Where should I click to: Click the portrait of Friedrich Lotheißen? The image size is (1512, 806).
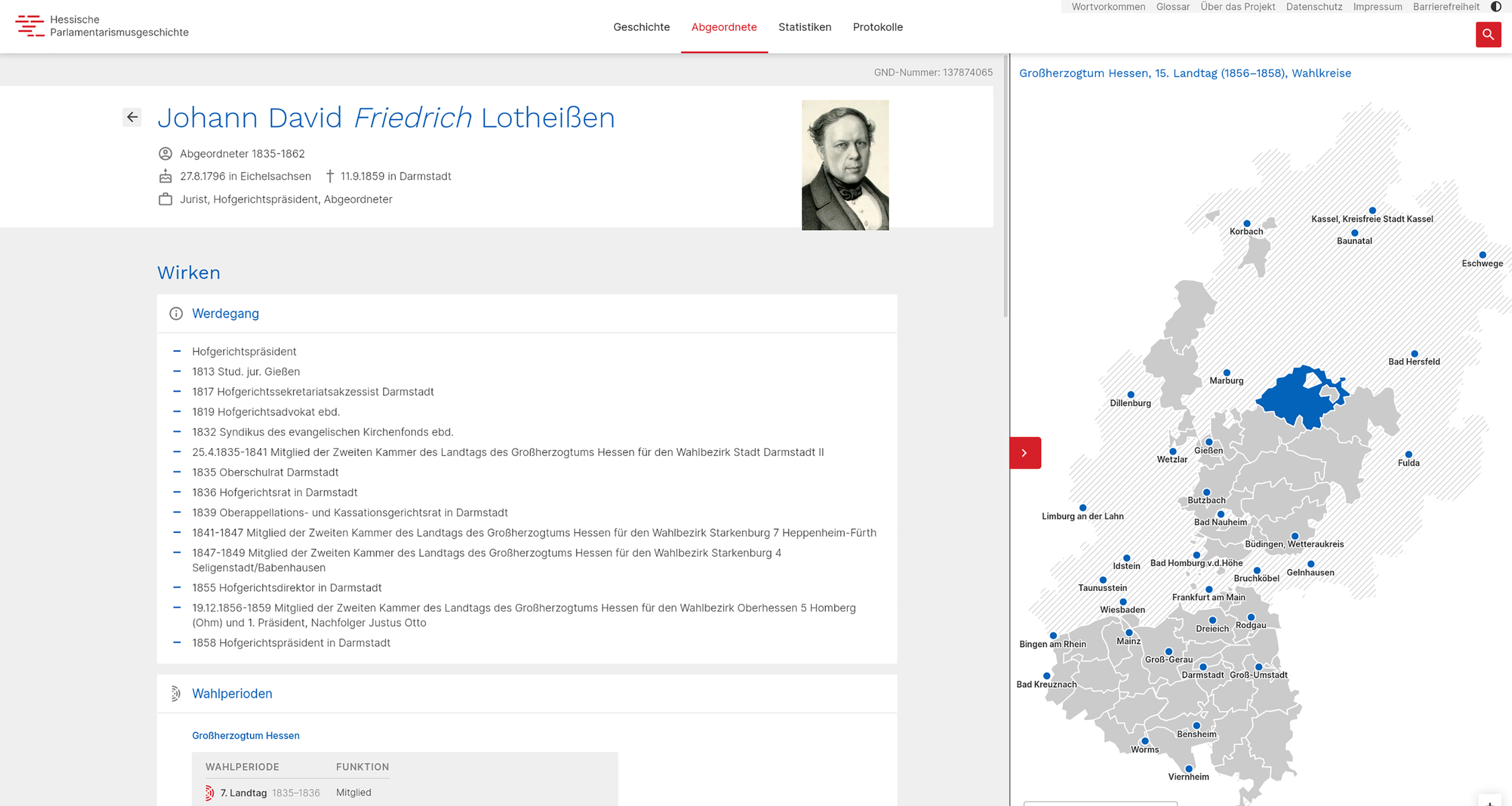click(x=845, y=165)
